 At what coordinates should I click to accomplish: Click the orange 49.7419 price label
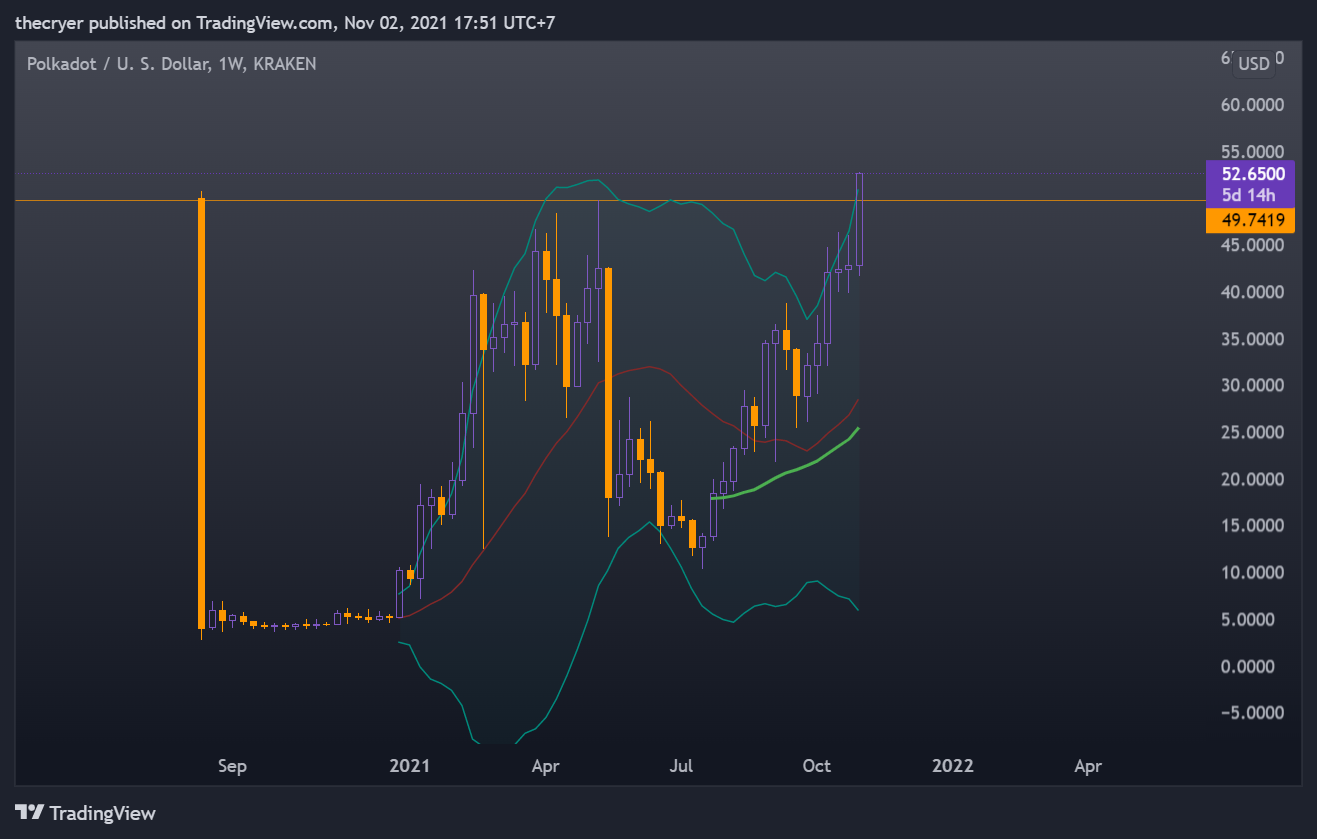1251,220
